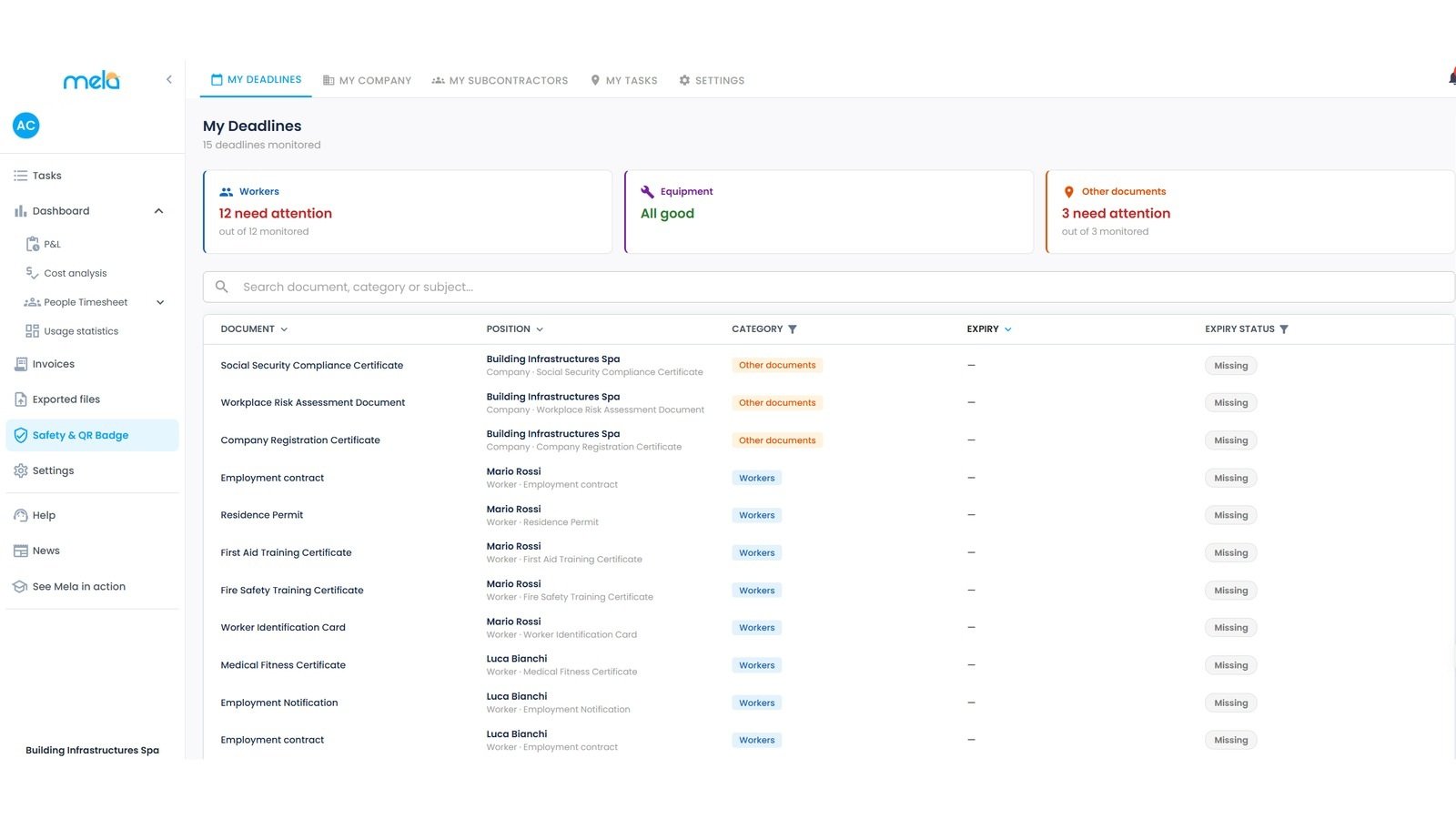This screenshot has width=1456, height=819.
Task: Open My Tasks tab
Action: (623, 80)
